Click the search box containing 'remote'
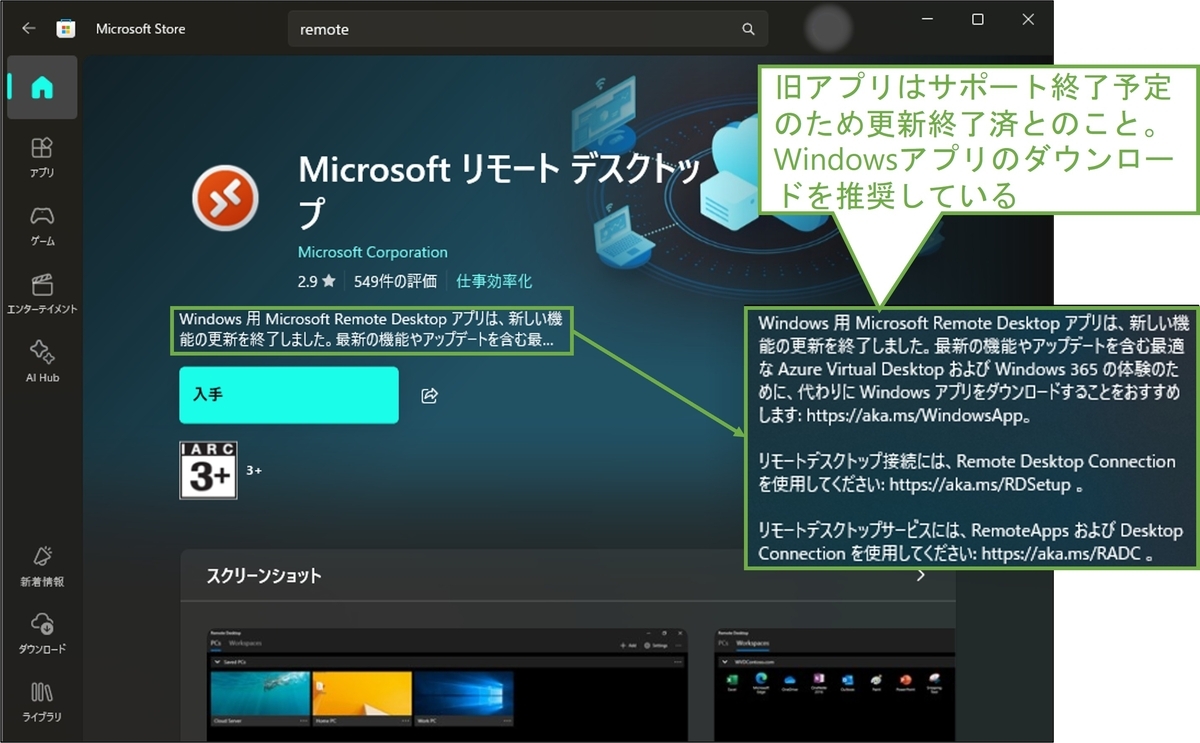This screenshot has height=743, width=1200. click(x=528, y=29)
